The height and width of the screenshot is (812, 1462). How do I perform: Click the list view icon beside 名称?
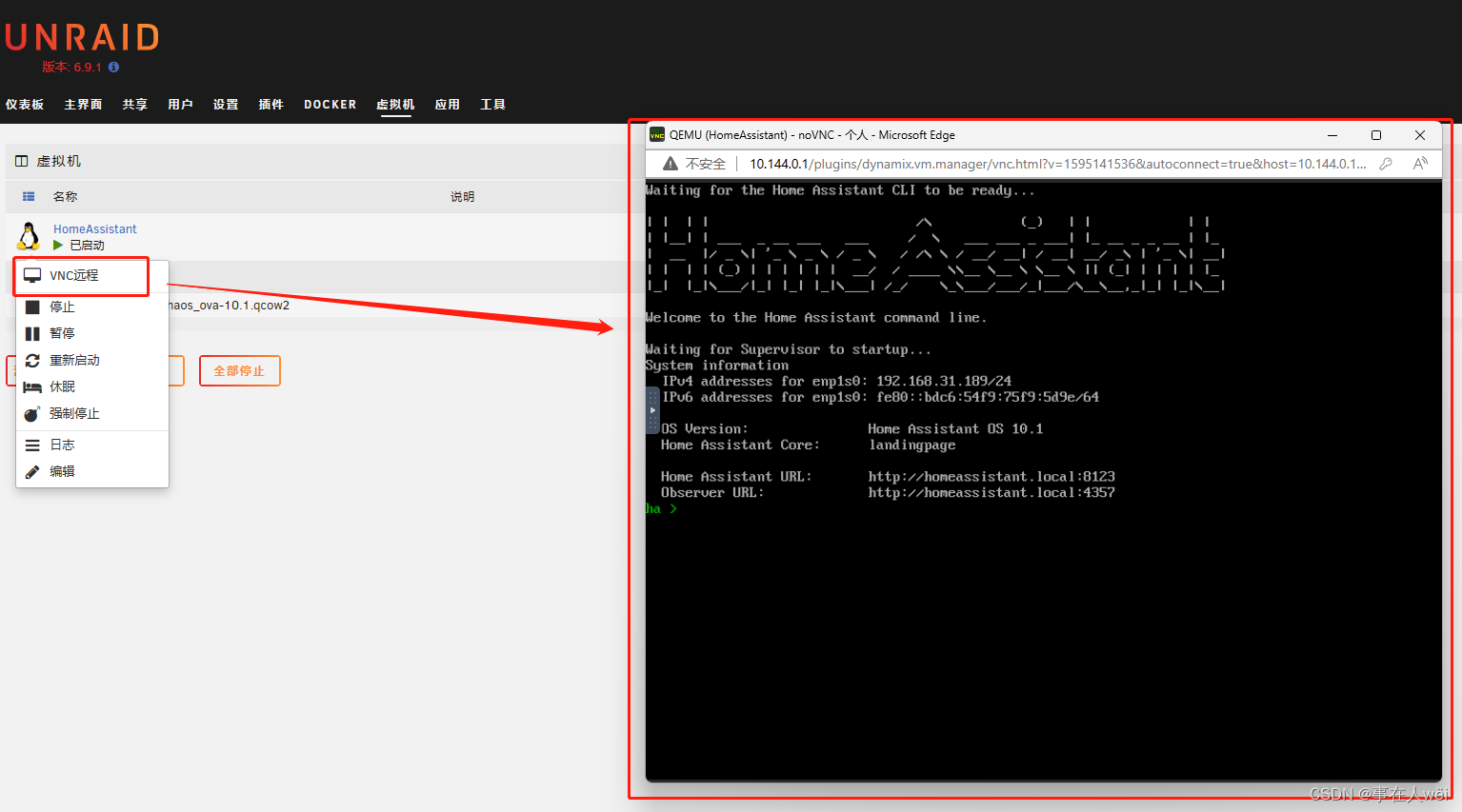click(29, 196)
